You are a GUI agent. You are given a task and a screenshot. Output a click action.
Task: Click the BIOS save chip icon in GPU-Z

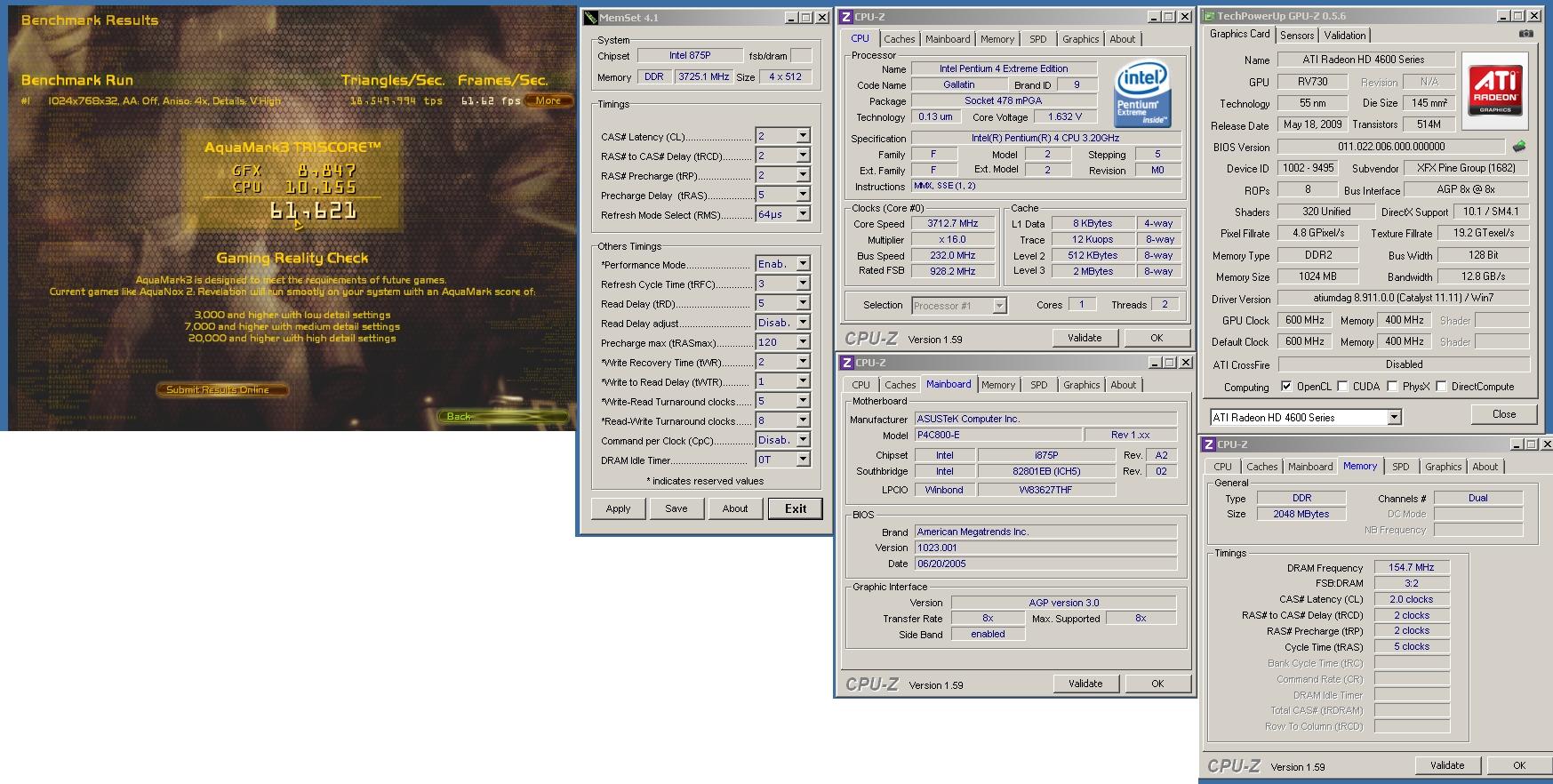click(1519, 146)
